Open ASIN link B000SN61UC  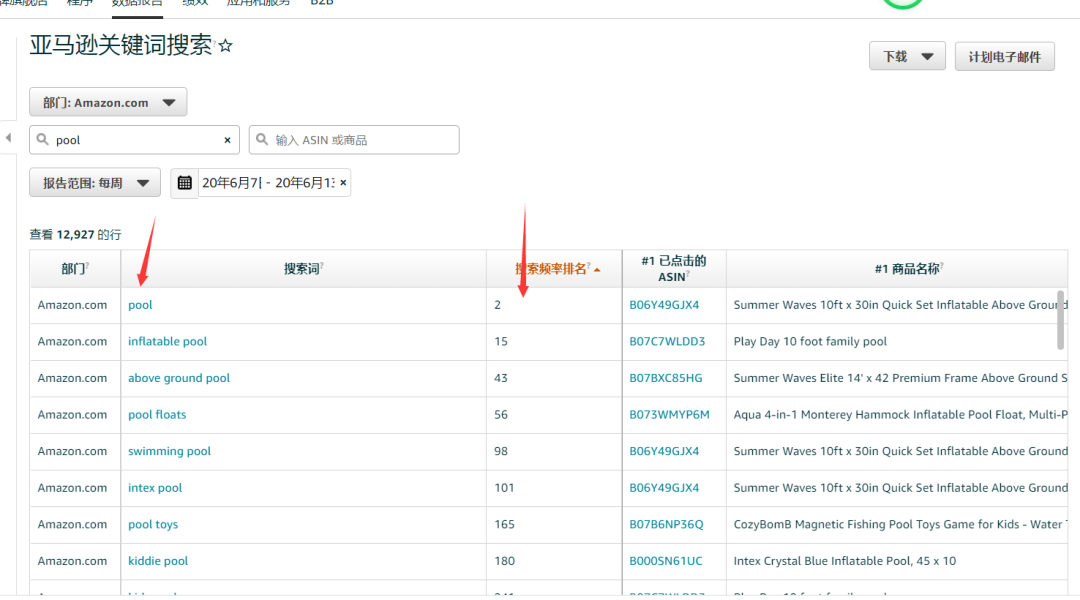click(x=665, y=561)
